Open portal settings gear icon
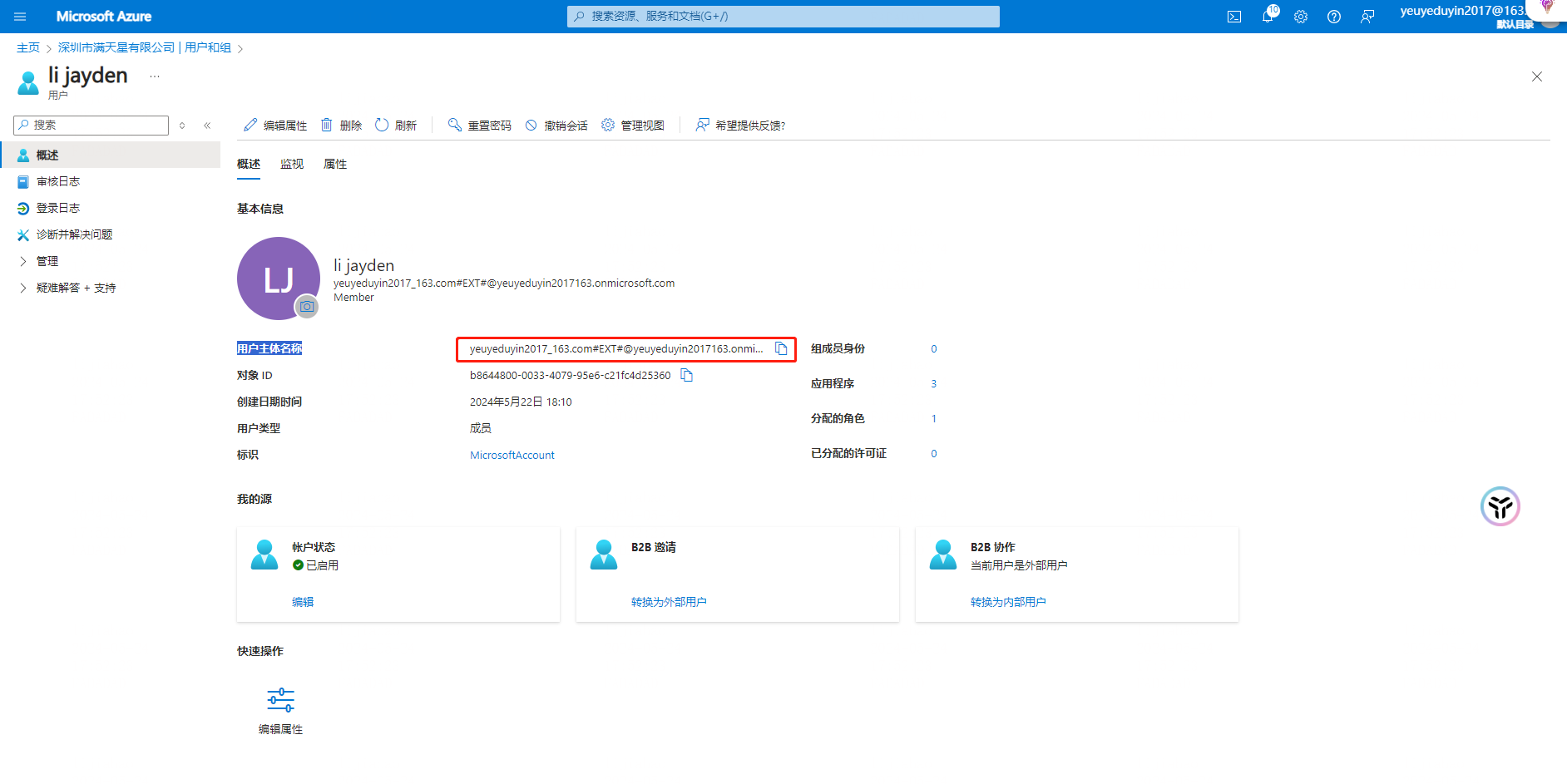1567x784 pixels. 1301,17
